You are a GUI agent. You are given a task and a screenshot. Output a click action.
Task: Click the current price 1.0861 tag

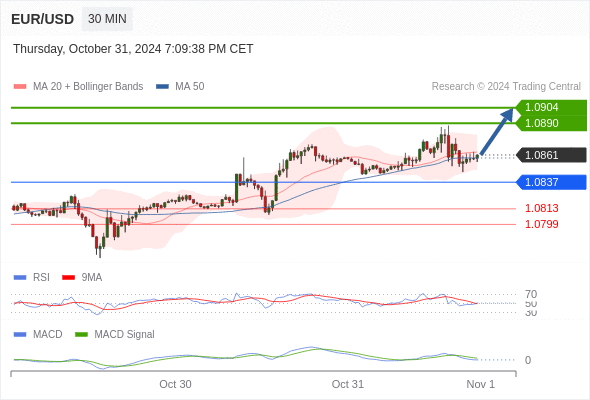pos(551,155)
